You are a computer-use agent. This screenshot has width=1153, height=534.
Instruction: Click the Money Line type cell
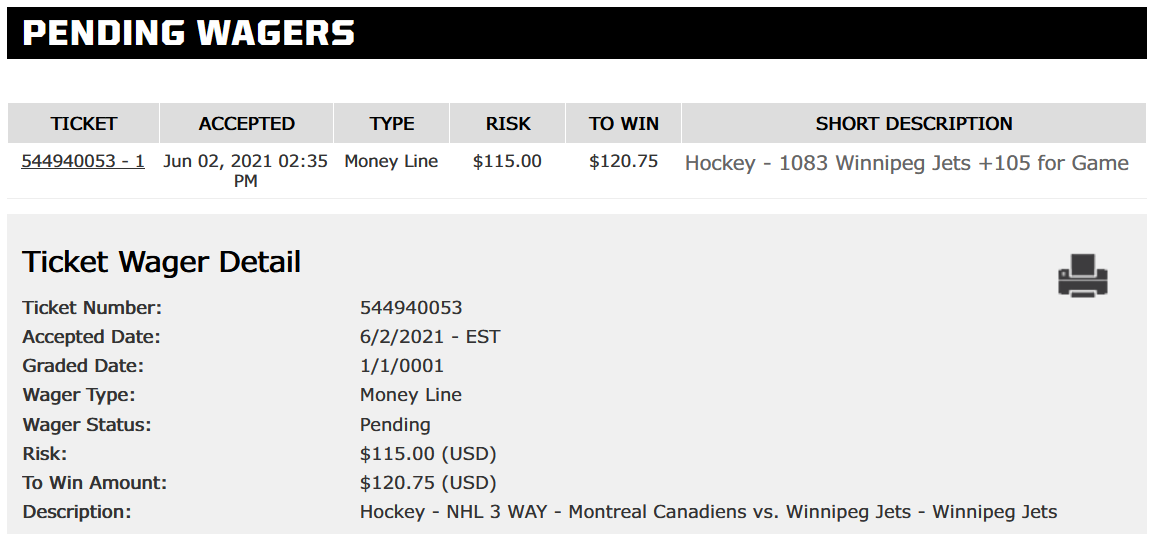click(391, 161)
